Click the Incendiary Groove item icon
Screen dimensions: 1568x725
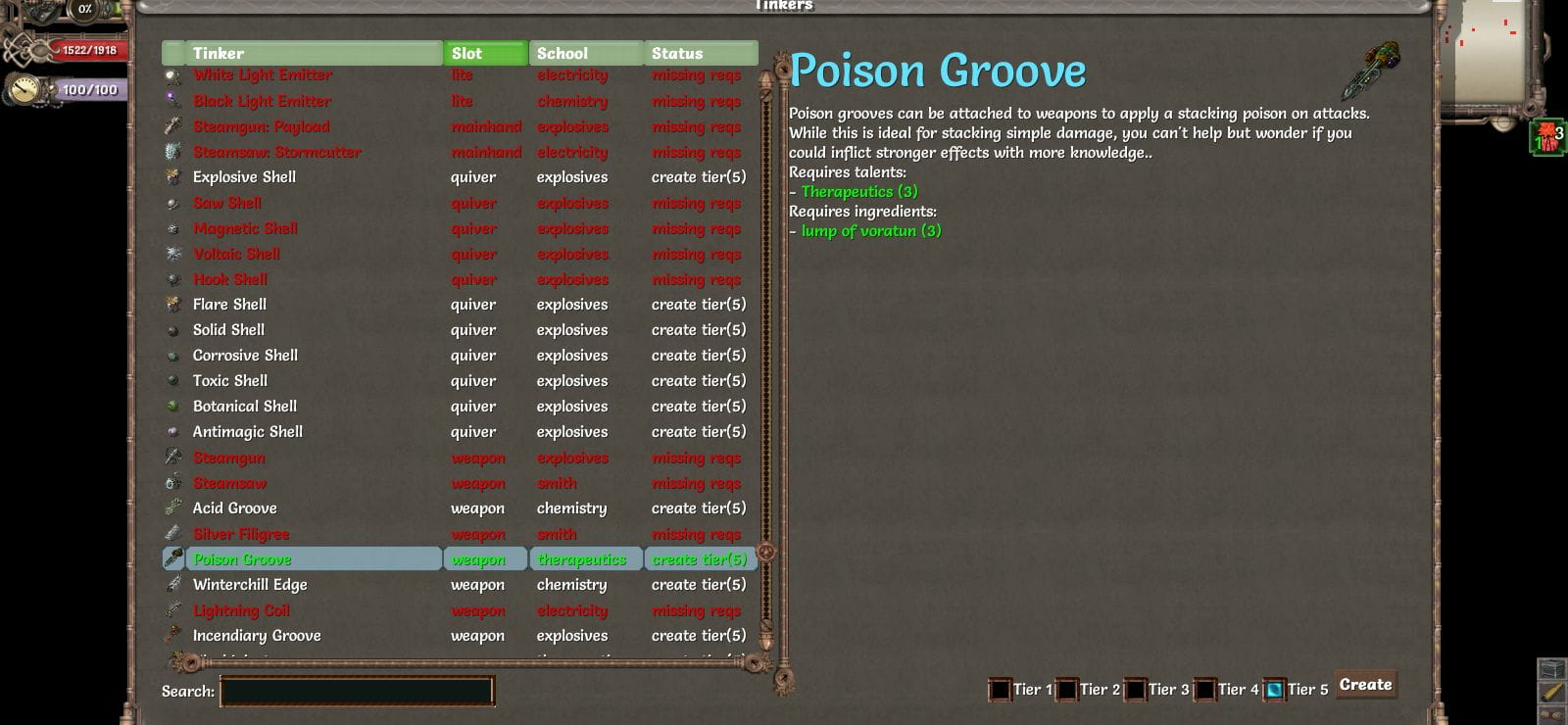coord(173,636)
